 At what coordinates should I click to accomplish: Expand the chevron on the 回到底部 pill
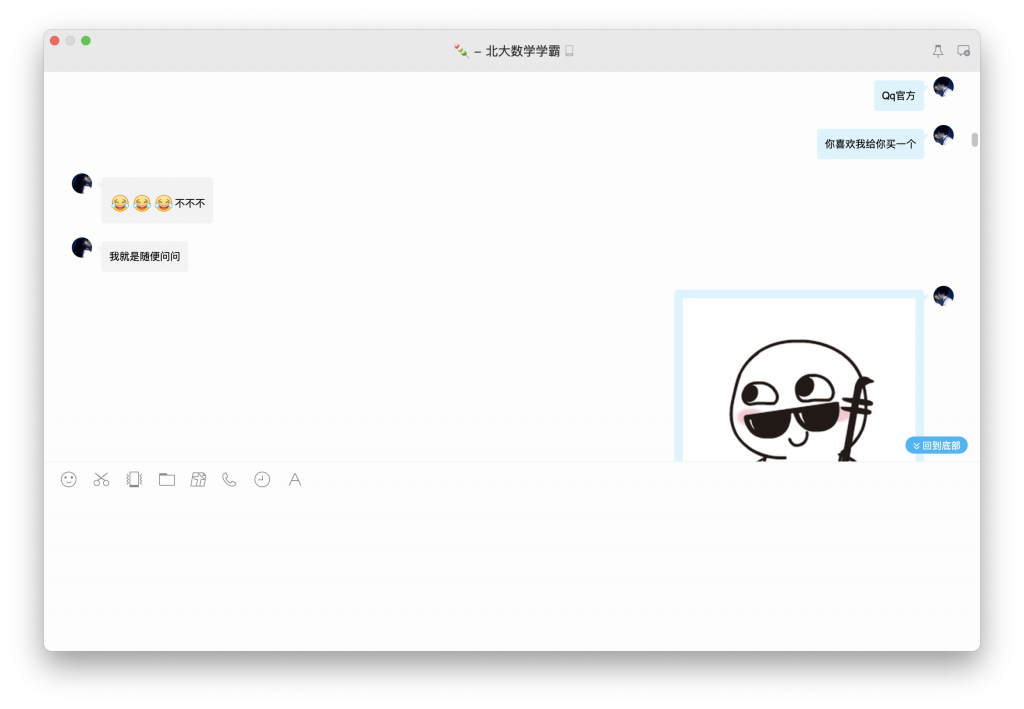click(913, 445)
